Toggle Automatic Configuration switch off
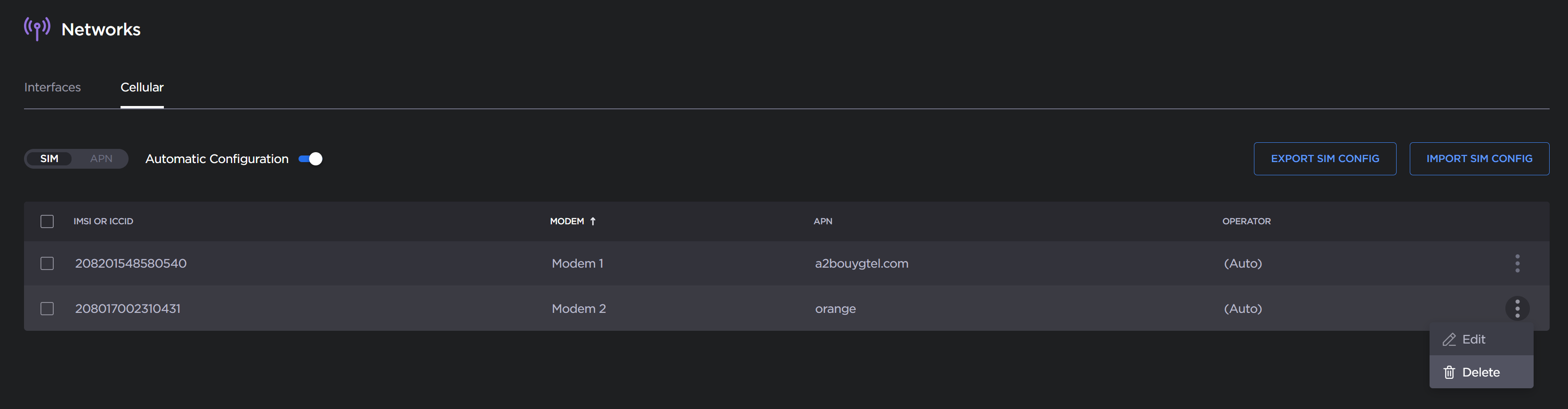1568x409 pixels. click(310, 159)
